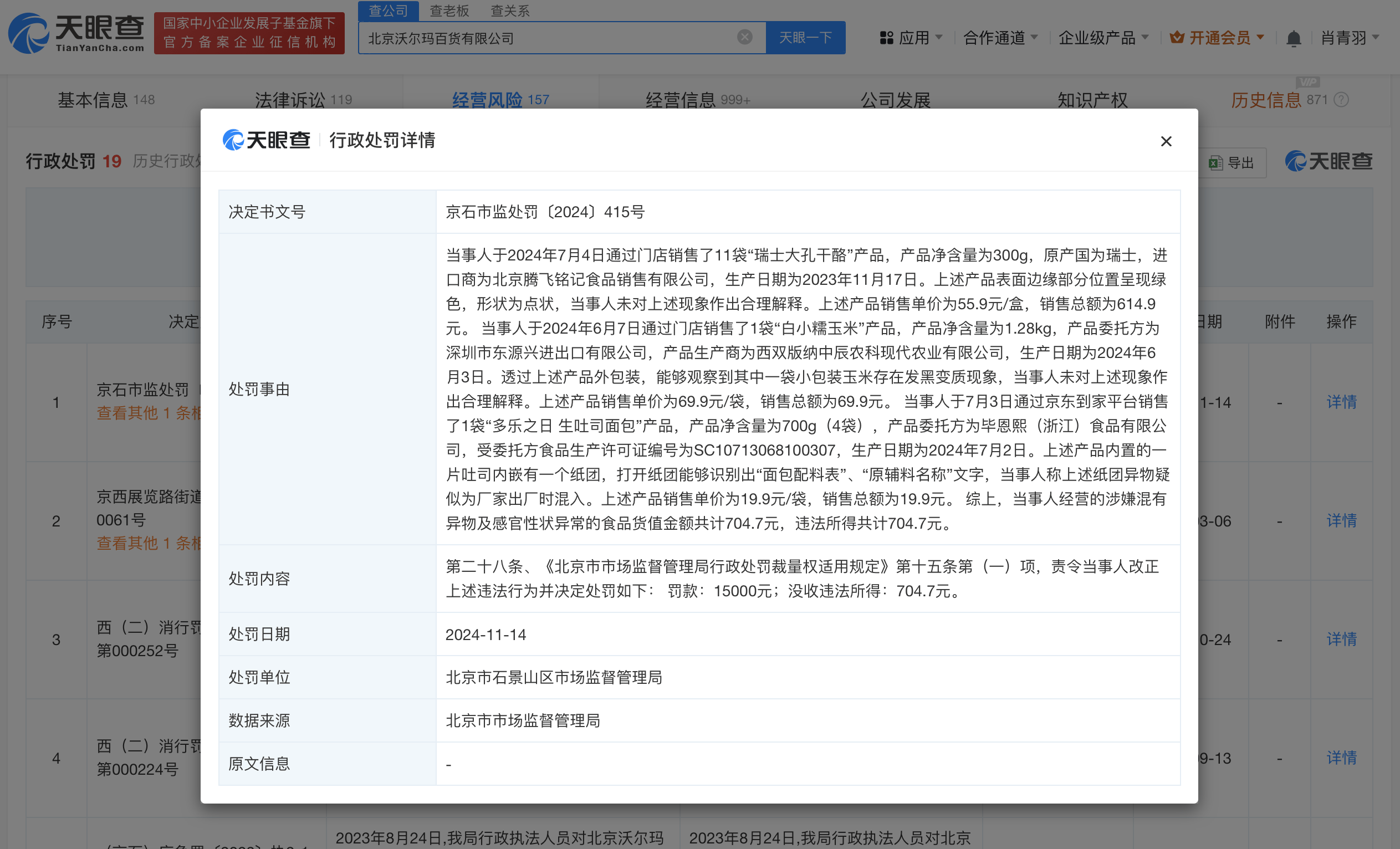Open 详情 link for row 2
1400x849 pixels.
click(x=1341, y=520)
